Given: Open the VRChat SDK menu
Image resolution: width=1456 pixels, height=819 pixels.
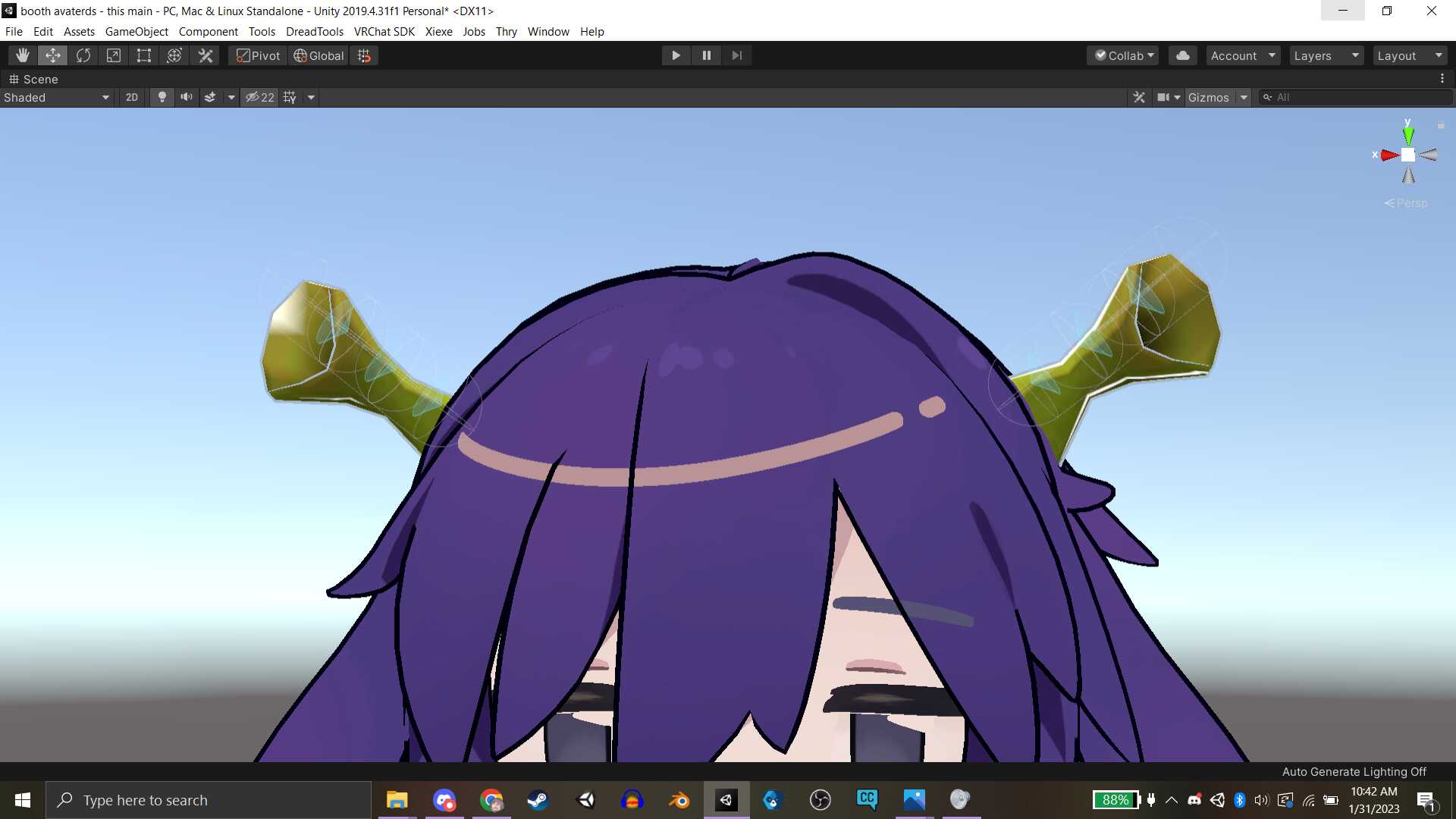Looking at the screenshot, I should 384,31.
